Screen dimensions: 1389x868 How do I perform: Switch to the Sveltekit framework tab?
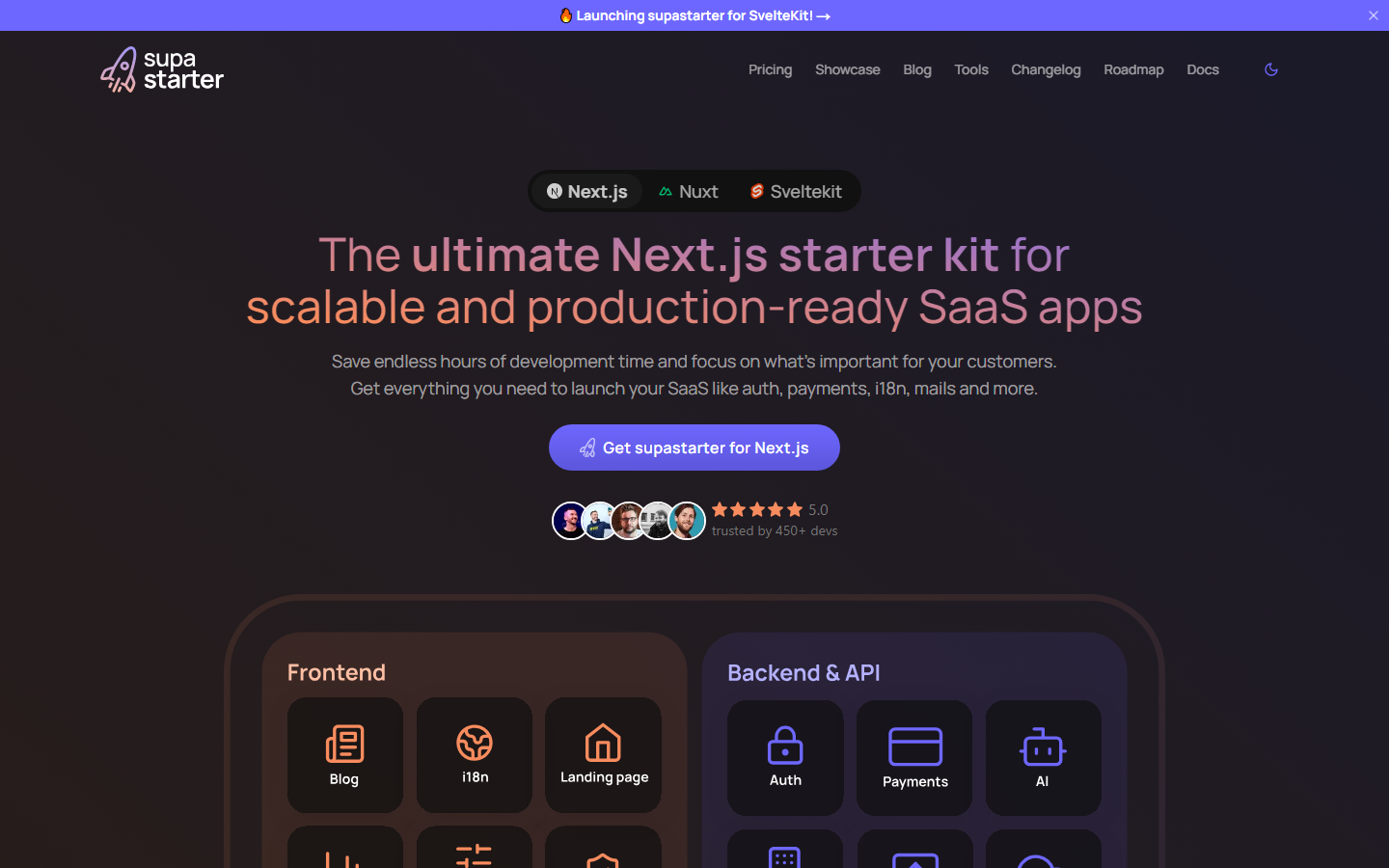point(796,191)
